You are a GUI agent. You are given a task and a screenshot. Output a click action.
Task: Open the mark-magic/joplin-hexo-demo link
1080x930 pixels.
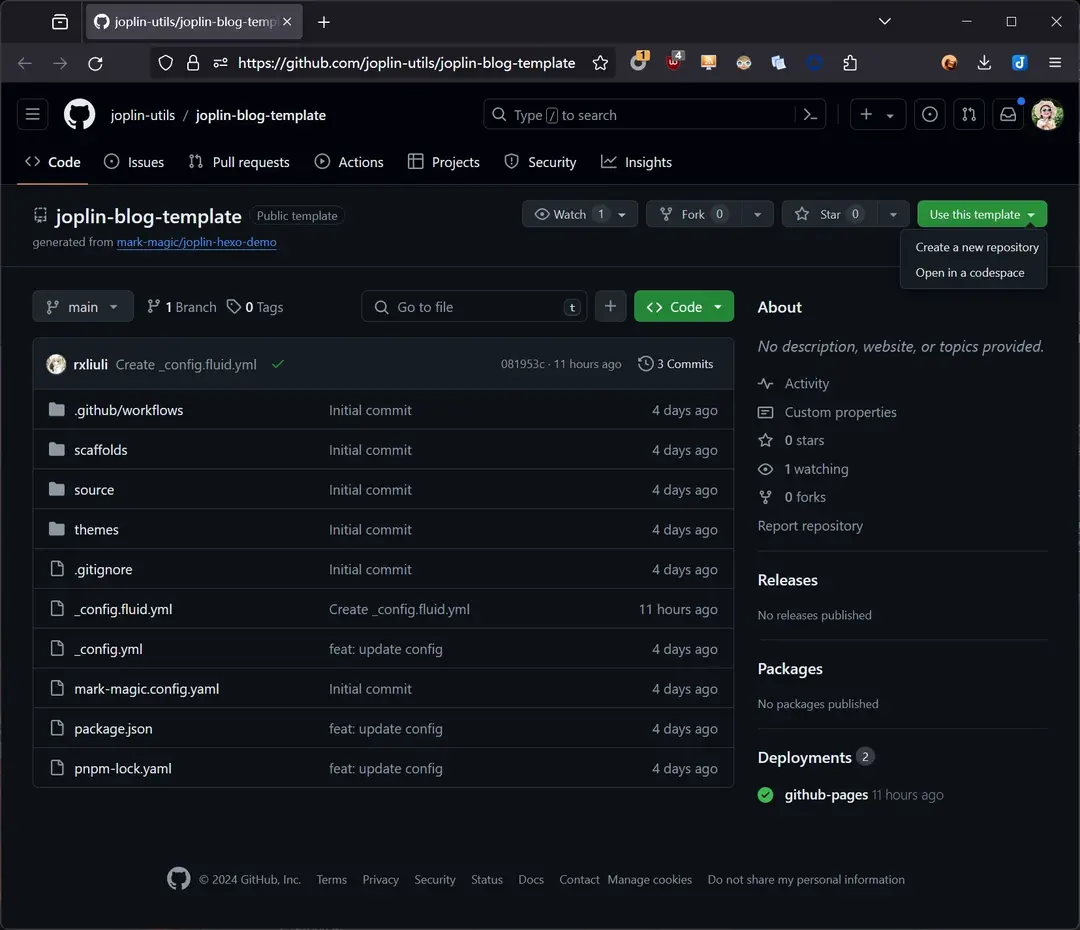click(x=196, y=242)
